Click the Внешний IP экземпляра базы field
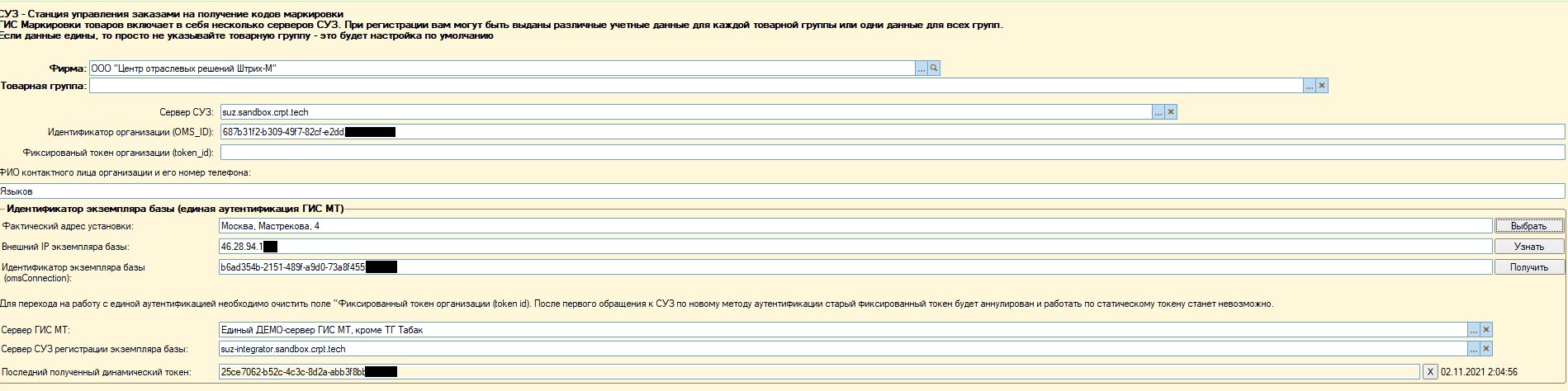 855,247
